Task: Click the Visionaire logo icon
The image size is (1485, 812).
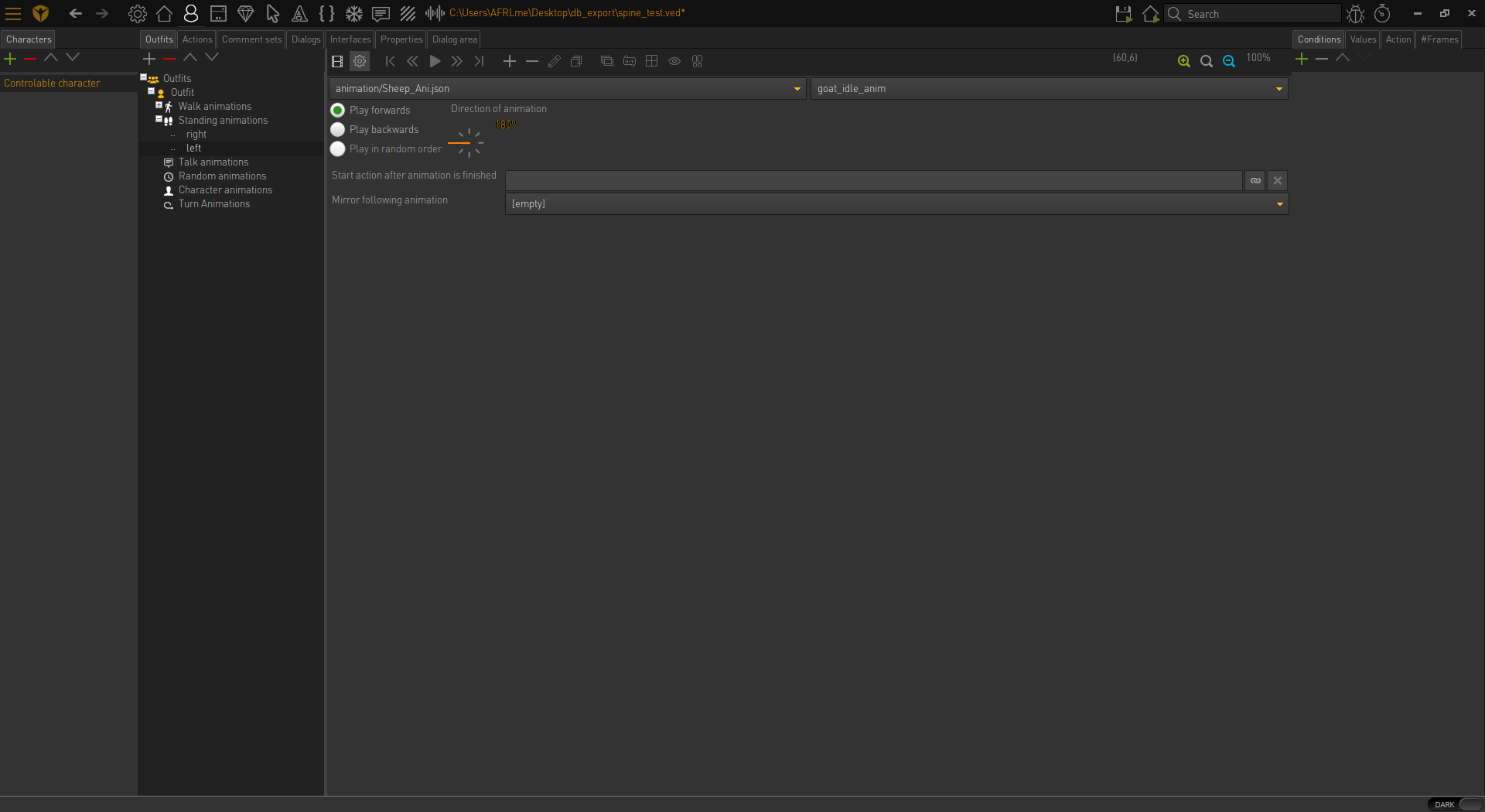Action: point(41,13)
